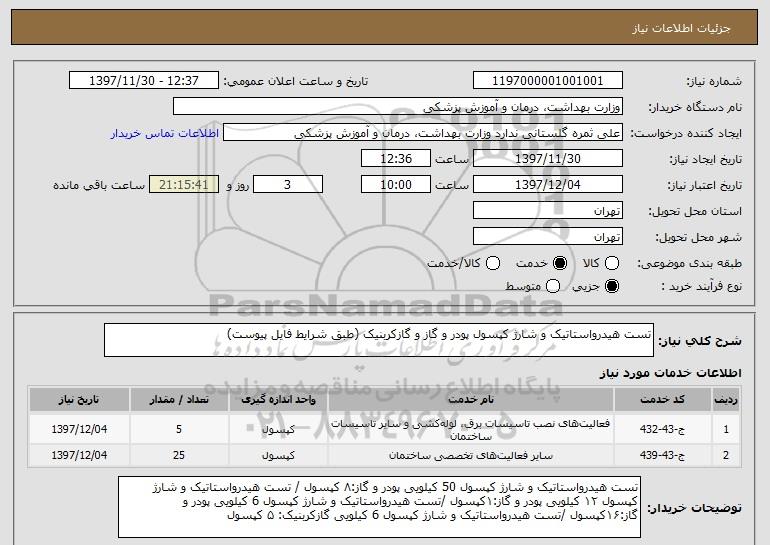The image size is (770, 545).
Task: Click the کپسول unit in row 1
Action: tap(278, 429)
